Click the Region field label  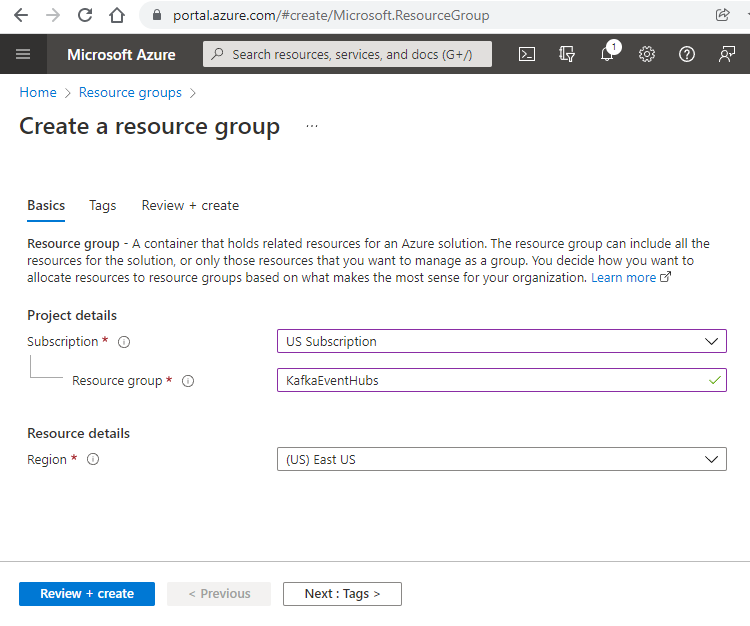coord(47,460)
